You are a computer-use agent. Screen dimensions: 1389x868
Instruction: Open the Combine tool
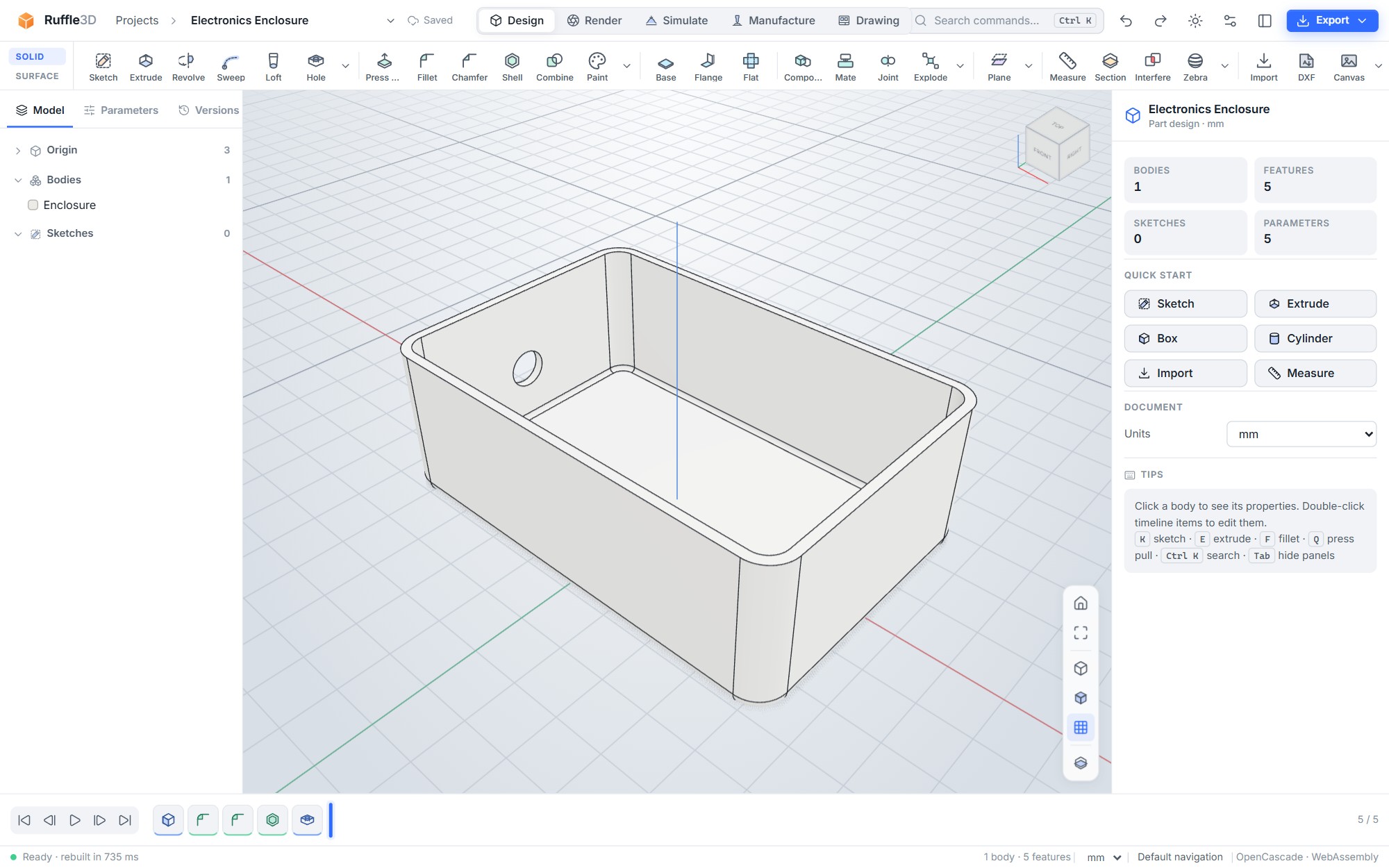[x=554, y=67]
